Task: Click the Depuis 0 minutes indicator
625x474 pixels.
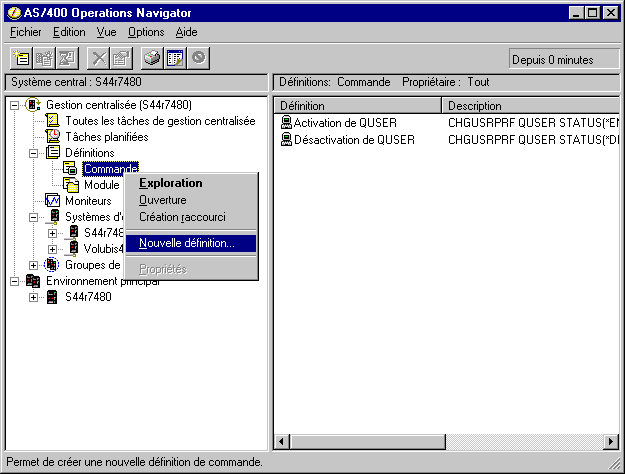Action: tap(564, 60)
